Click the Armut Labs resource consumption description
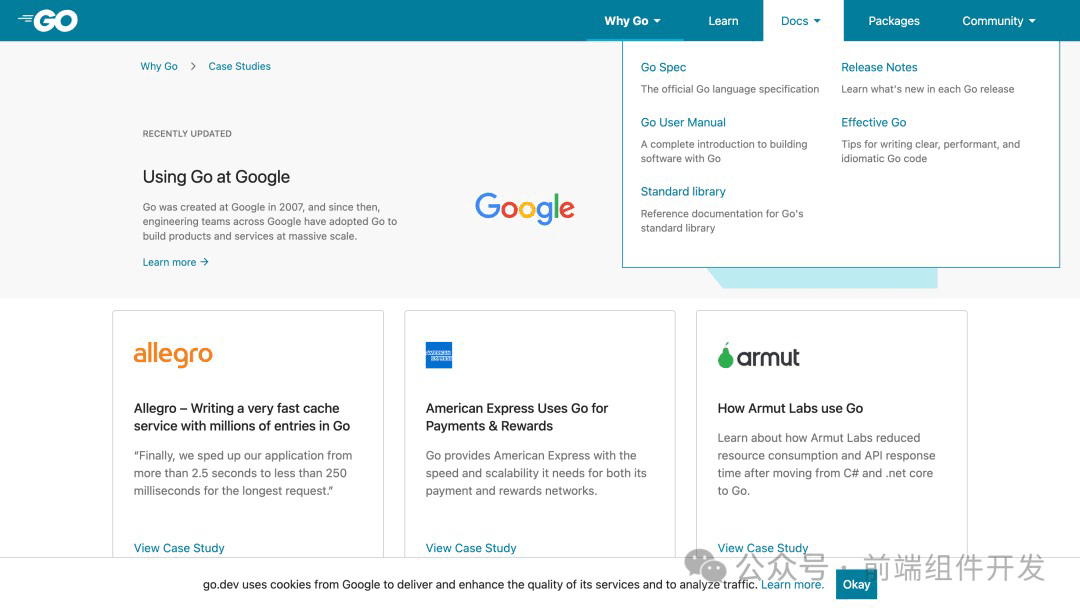1080x611 pixels. pyautogui.click(x=826, y=464)
